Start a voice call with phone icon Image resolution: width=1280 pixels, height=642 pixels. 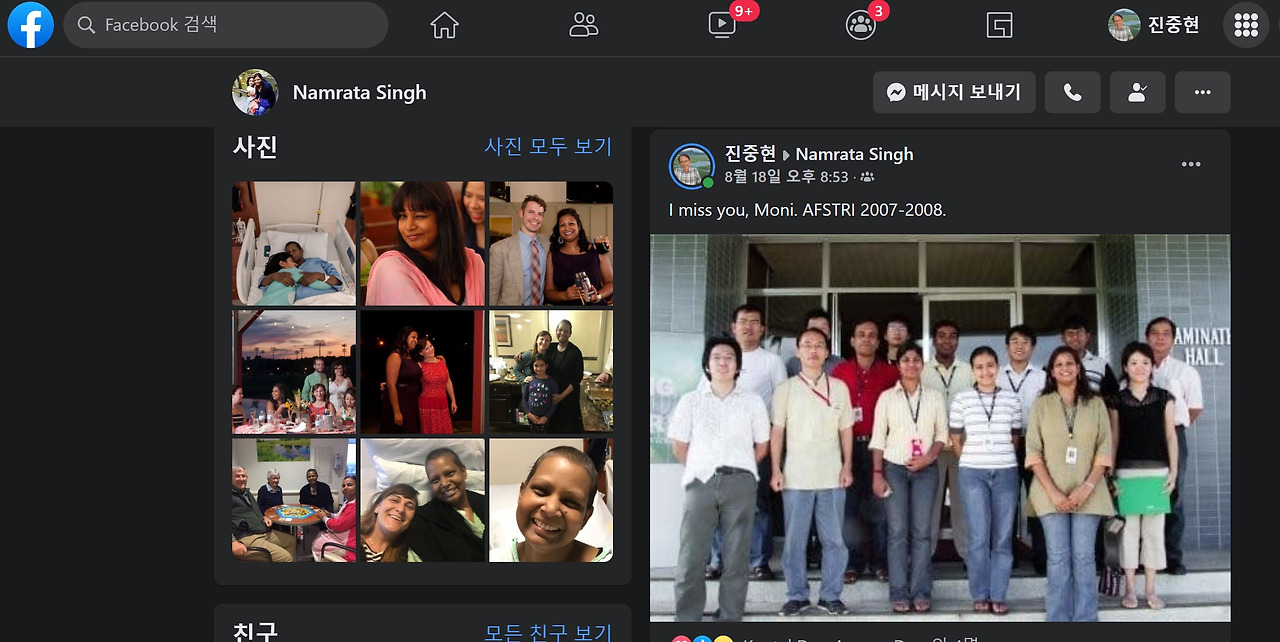point(1073,92)
